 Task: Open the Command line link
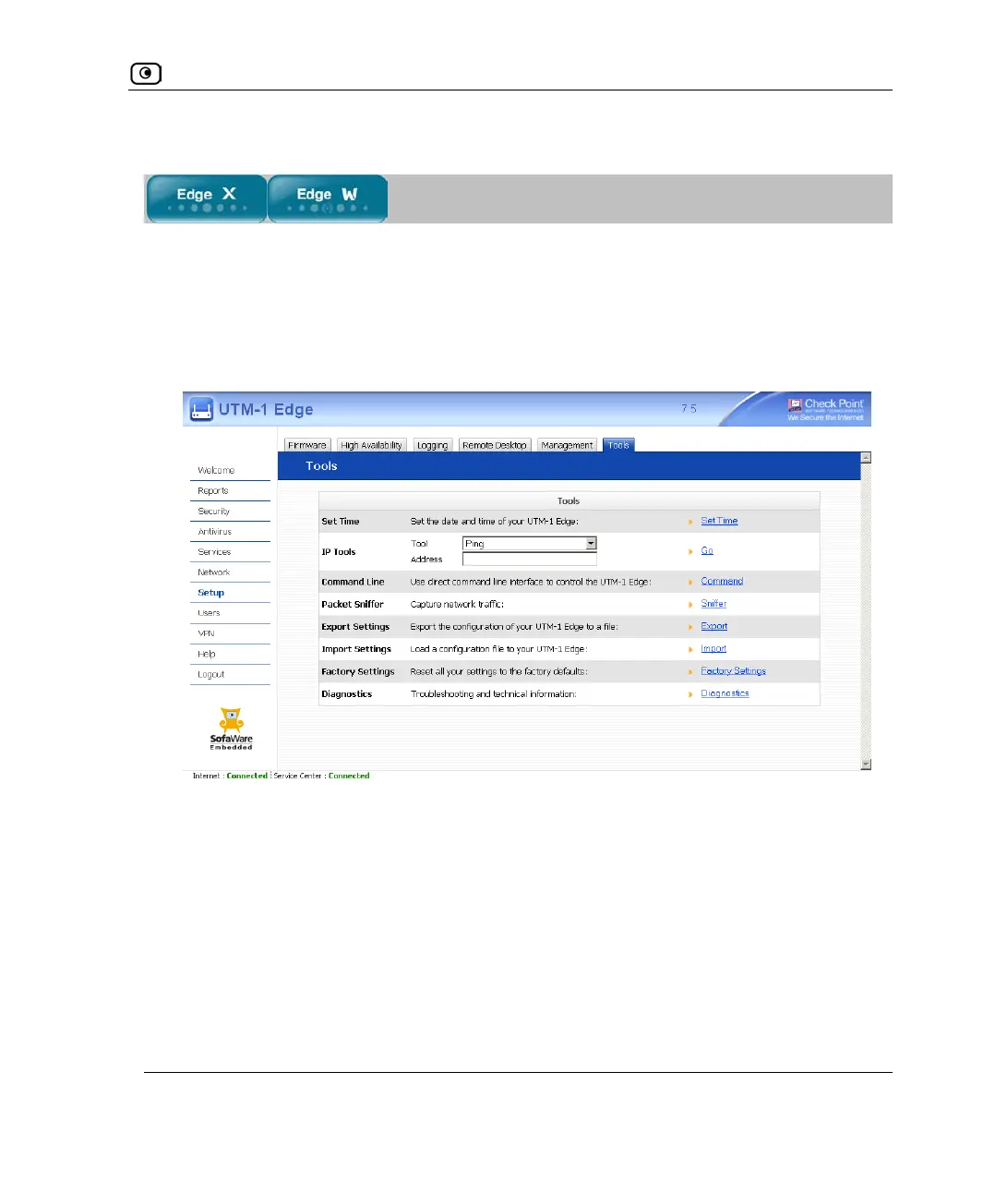(x=722, y=581)
